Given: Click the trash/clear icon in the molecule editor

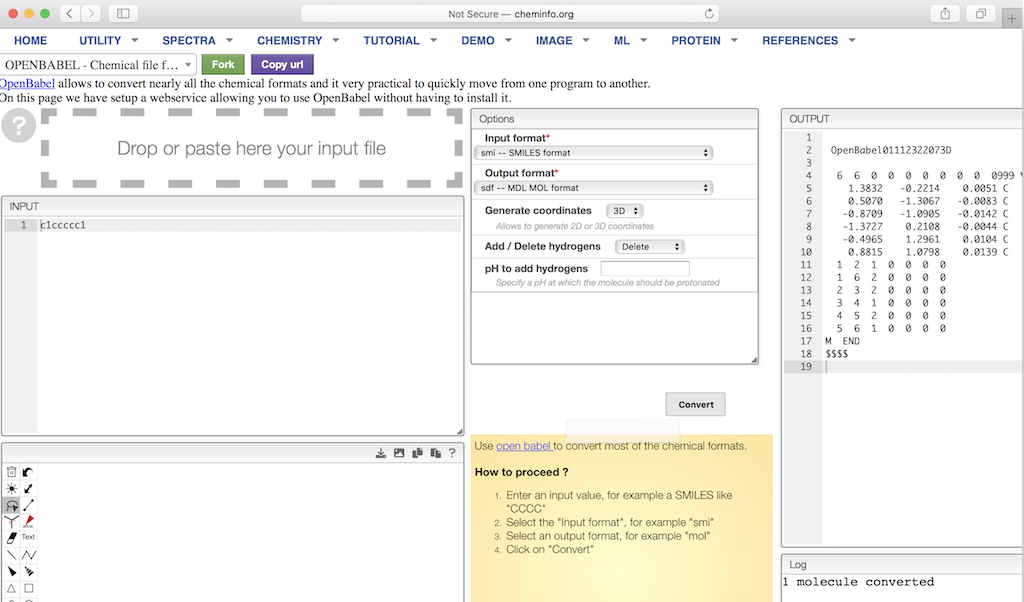Looking at the screenshot, I should 11,472.
